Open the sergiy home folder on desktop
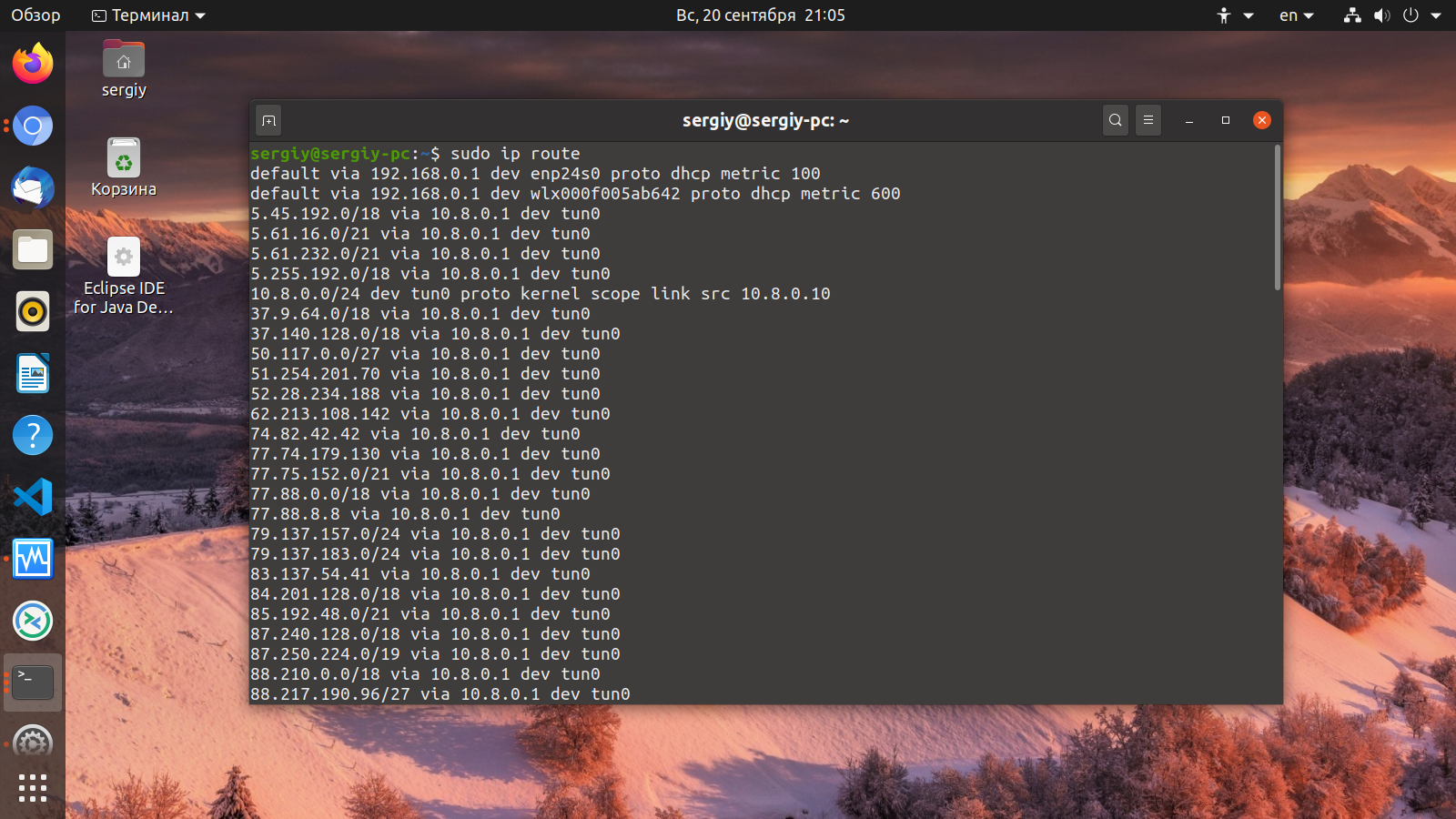This screenshot has width=1456, height=819. (124, 68)
